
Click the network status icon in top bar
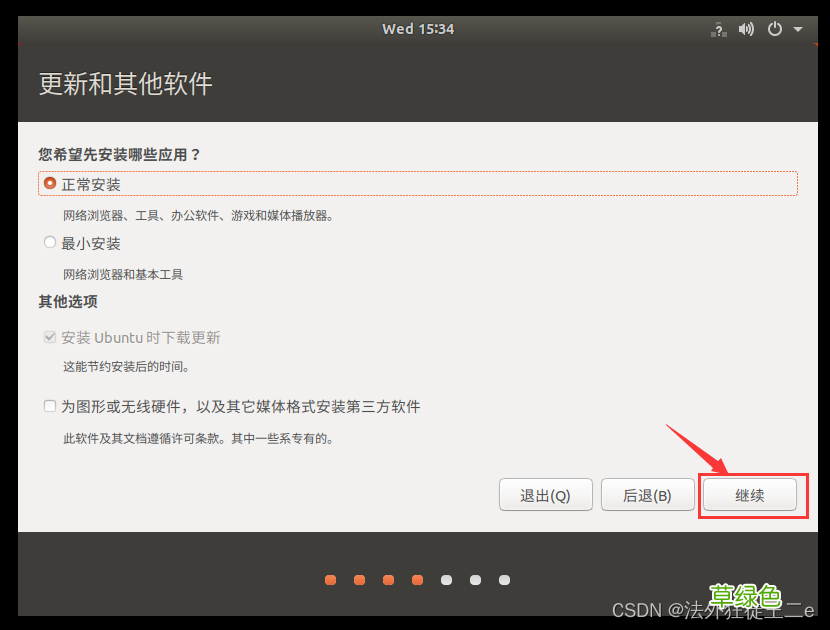point(718,29)
